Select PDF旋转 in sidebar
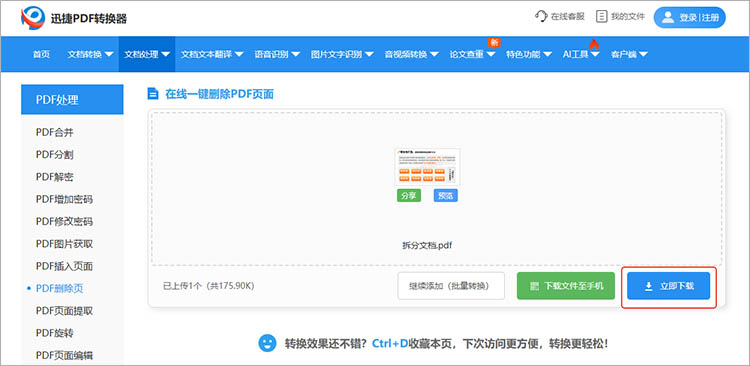The width and height of the screenshot is (750, 366). (x=55, y=333)
